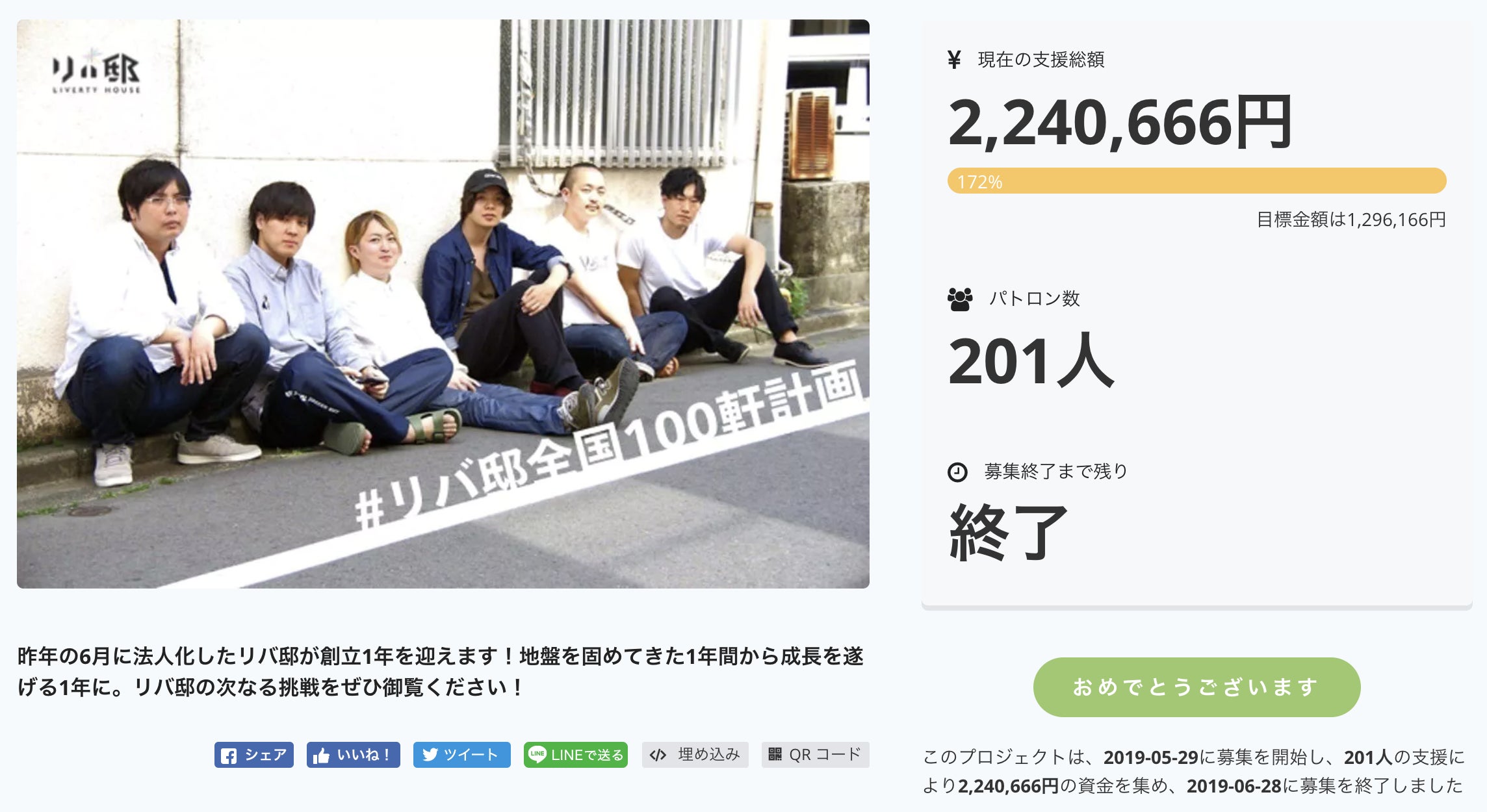Share project via シェア button

click(254, 755)
